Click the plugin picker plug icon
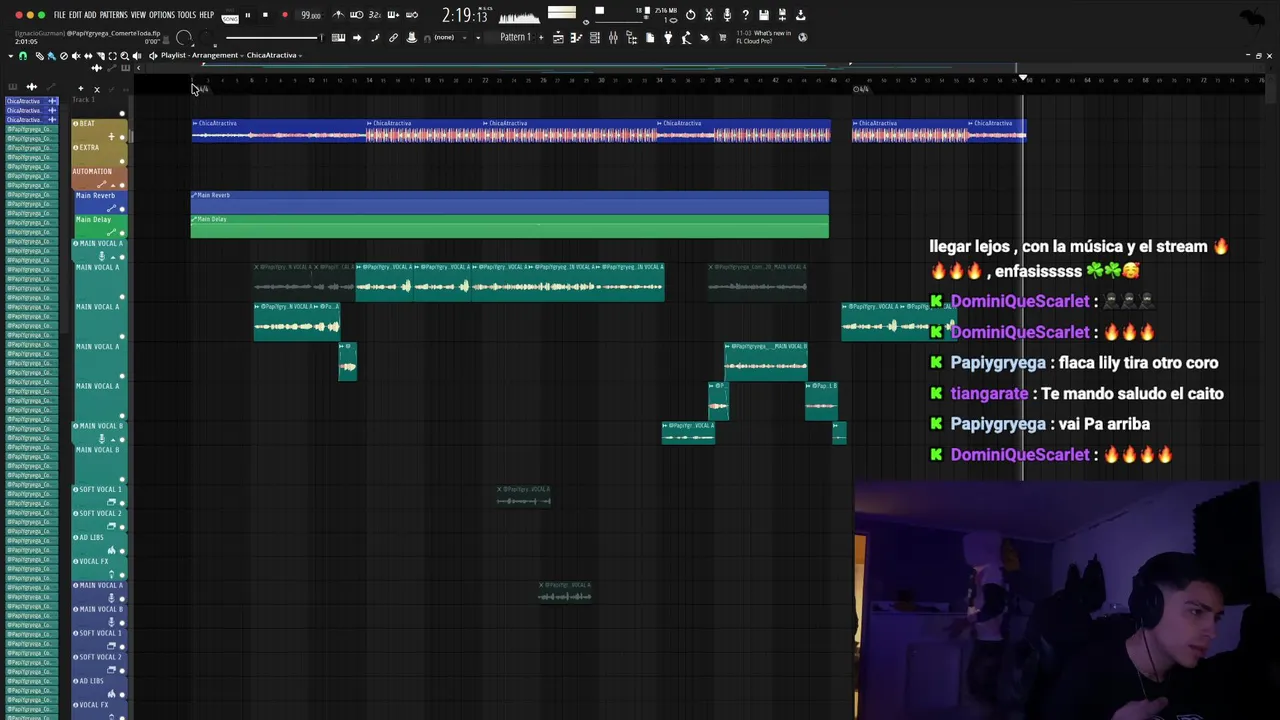The width and height of the screenshot is (1280, 720). pos(668,38)
